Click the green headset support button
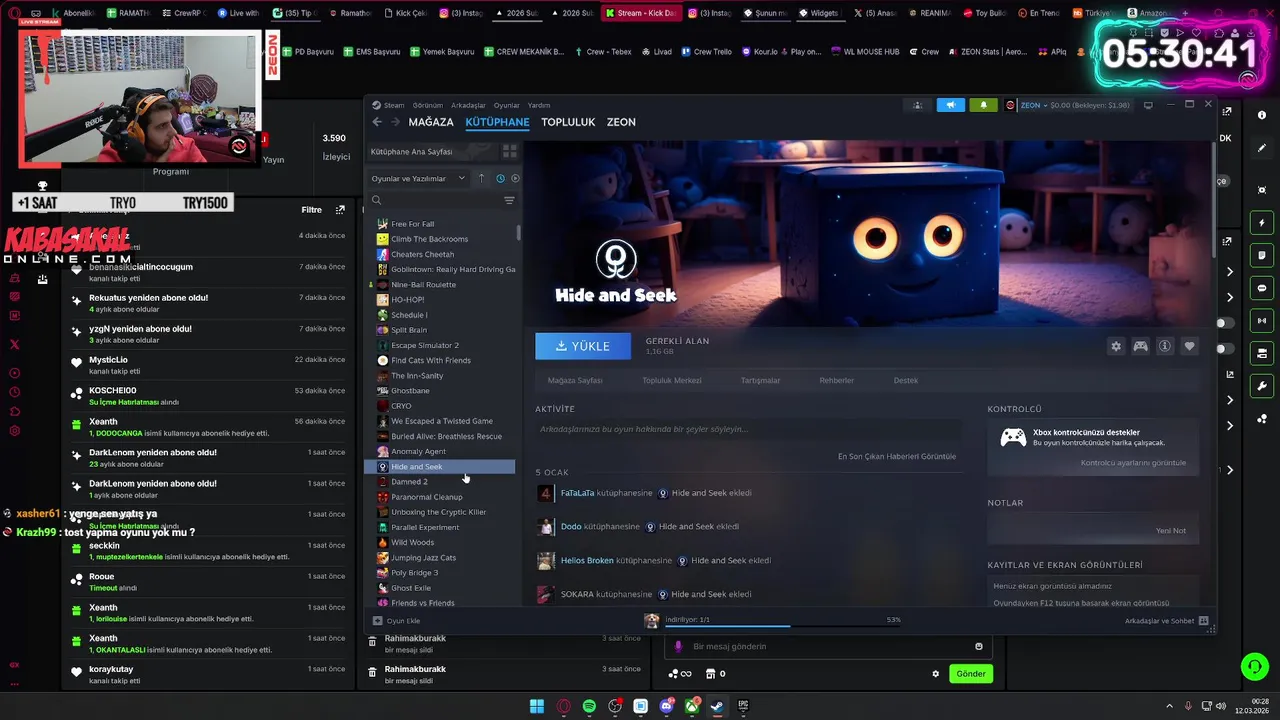The width and height of the screenshot is (1280, 720). tap(1254, 666)
